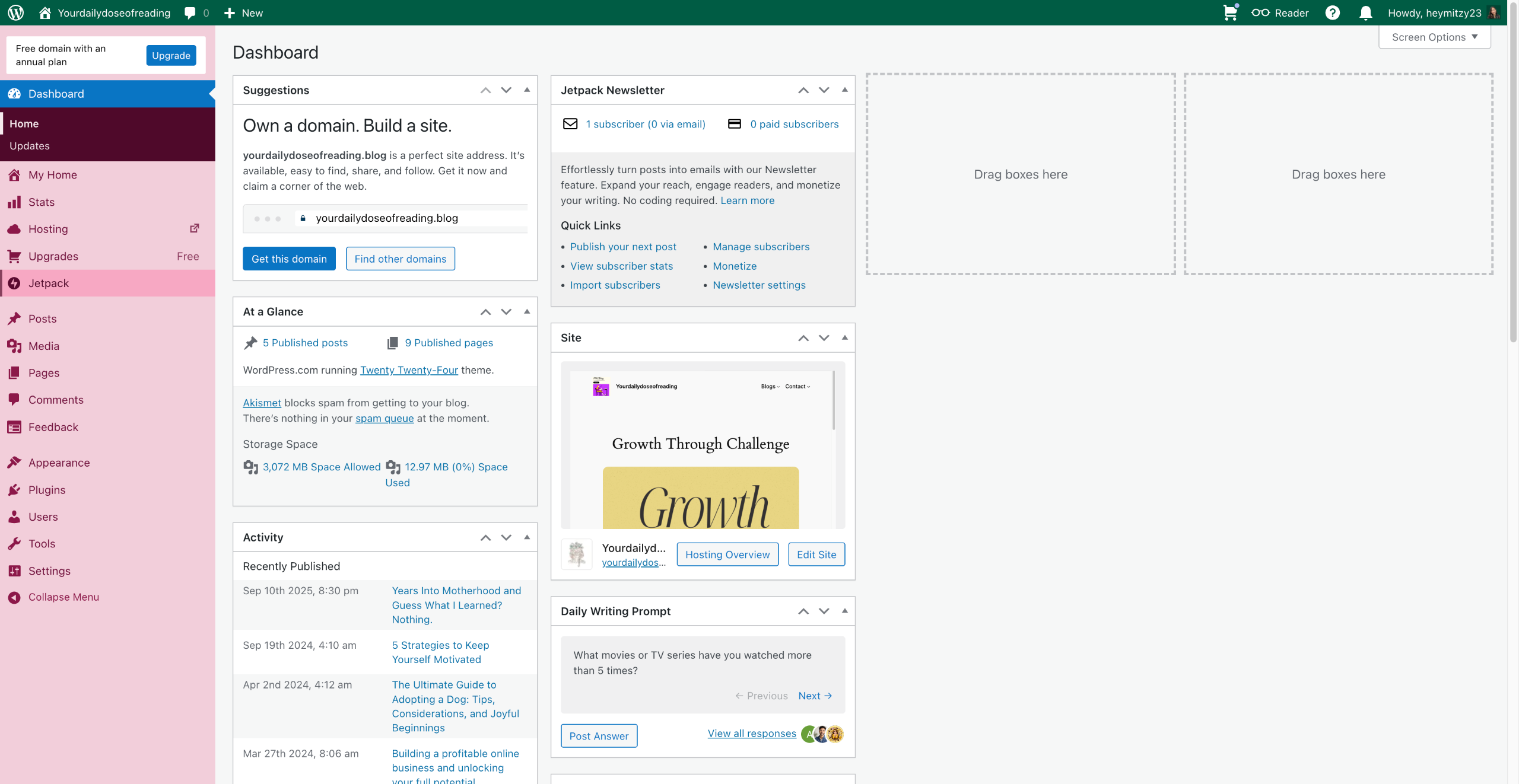The image size is (1519, 784).
Task: Move the Site panel up with chevron
Action: click(803, 337)
